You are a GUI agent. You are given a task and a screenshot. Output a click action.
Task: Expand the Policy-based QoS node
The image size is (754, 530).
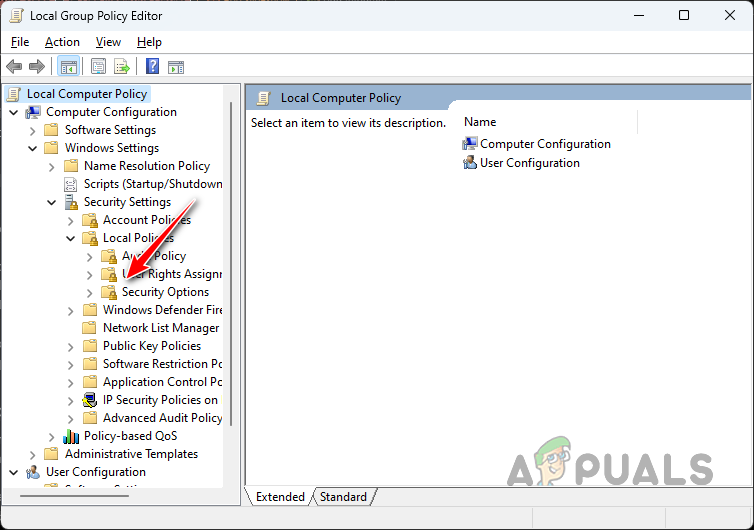[51, 437]
